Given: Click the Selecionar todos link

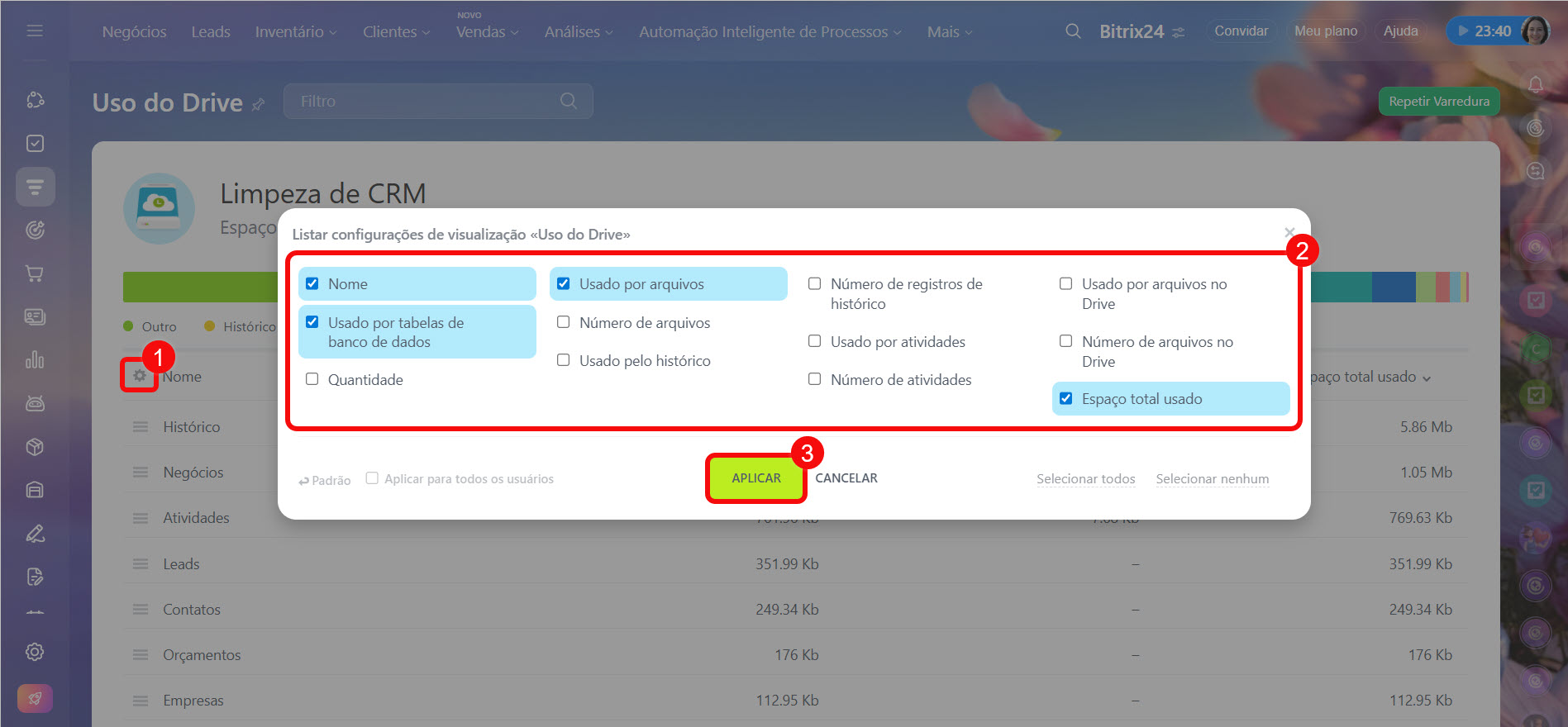Looking at the screenshot, I should [x=1085, y=478].
